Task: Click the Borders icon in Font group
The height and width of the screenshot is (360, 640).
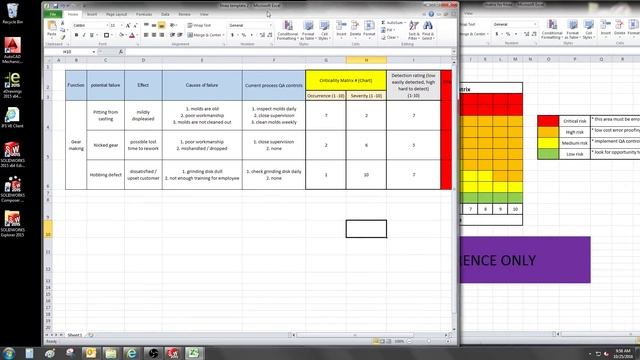Action: pos(106,35)
